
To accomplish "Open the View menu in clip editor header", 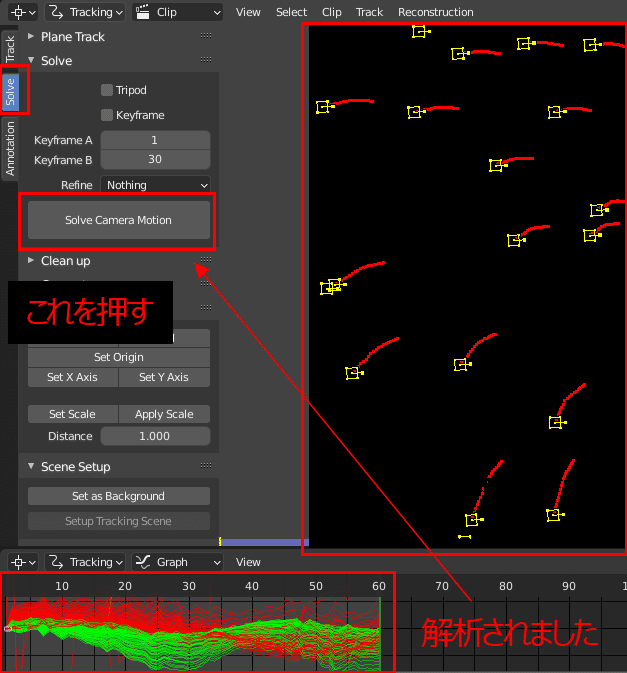I will coord(248,12).
